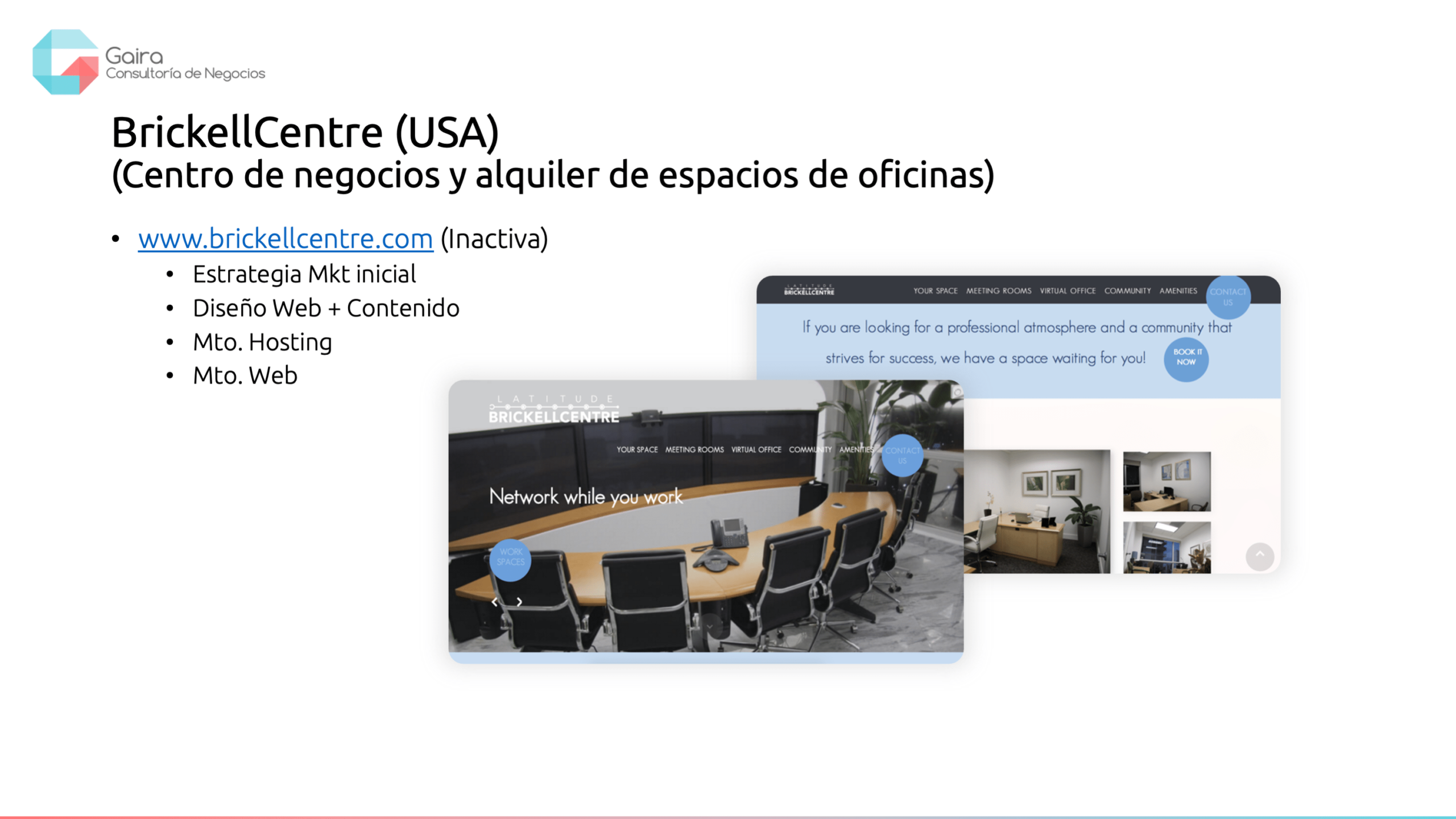Click the Mto. Web bullet
Screen dimensions: 1456x819
(245, 376)
